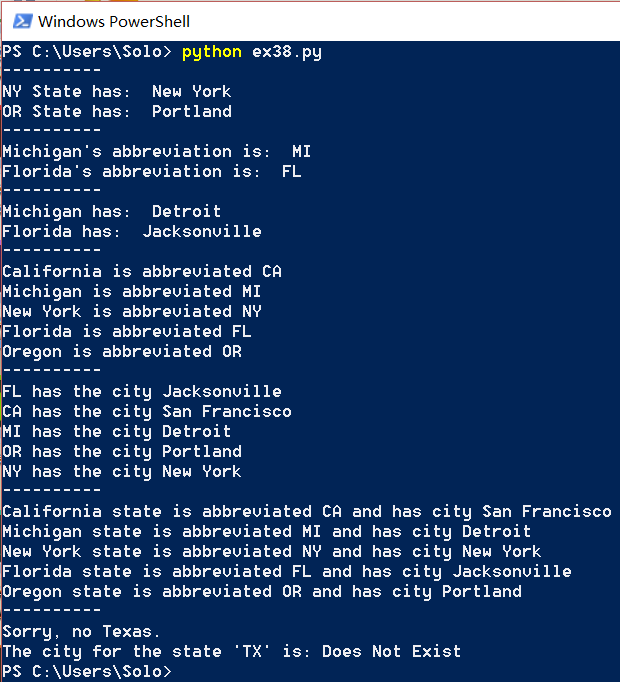This screenshot has width=620, height=682.
Task: Click the yellow python command word
Action: click(211, 53)
